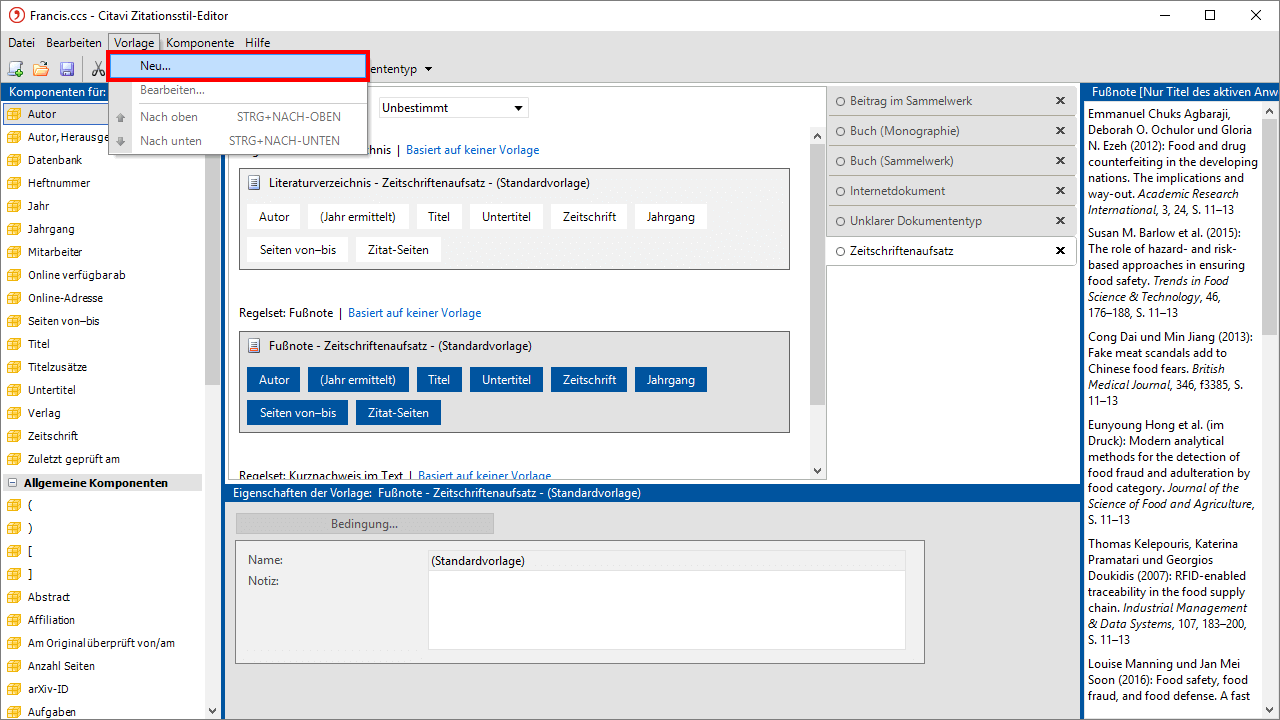Click the Zeitschrift component icon in sidebar
1280x720 pixels.
click(14, 436)
